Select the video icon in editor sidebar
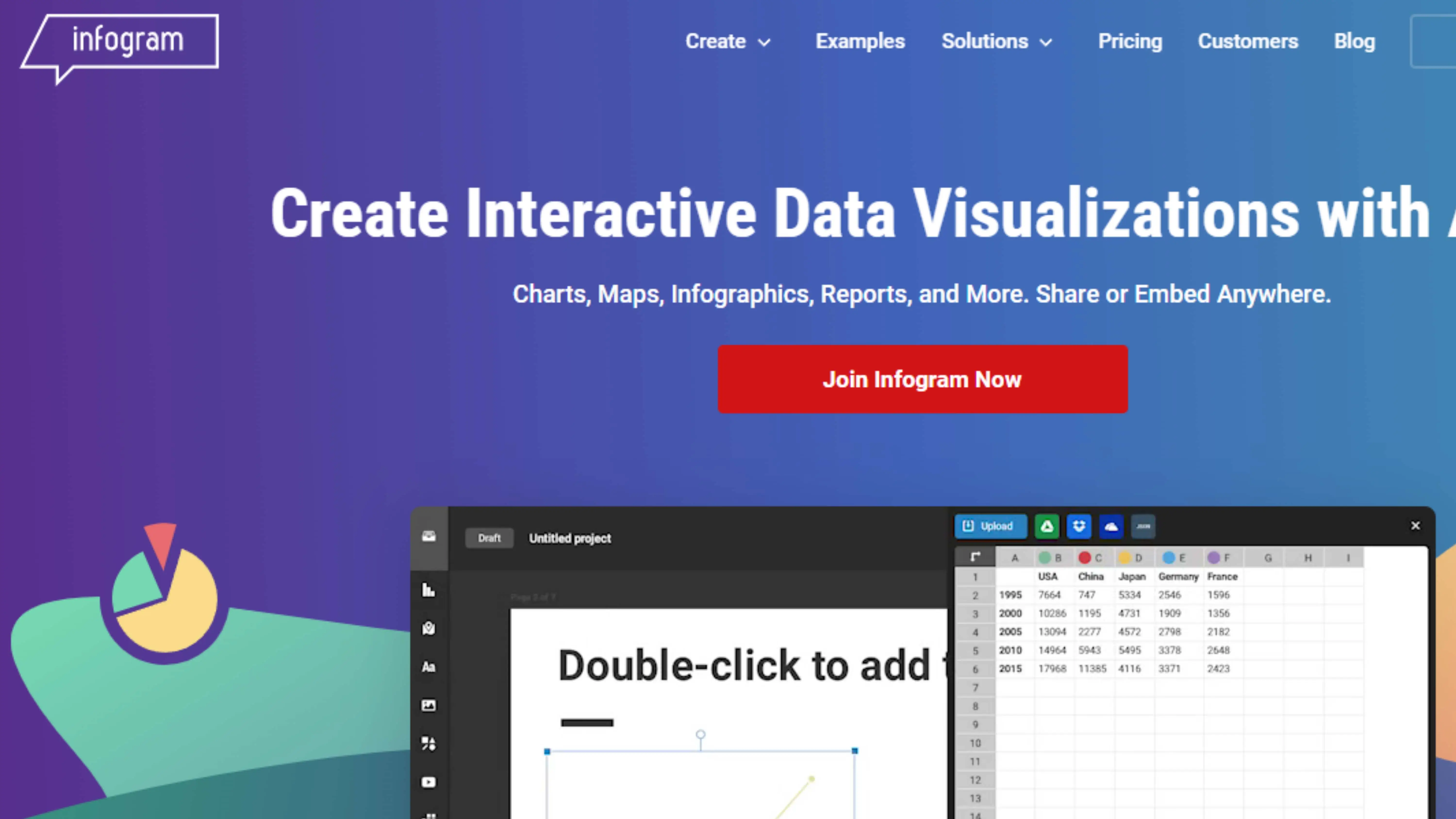The height and width of the screenshot is (819, 1456). [429, 782]
